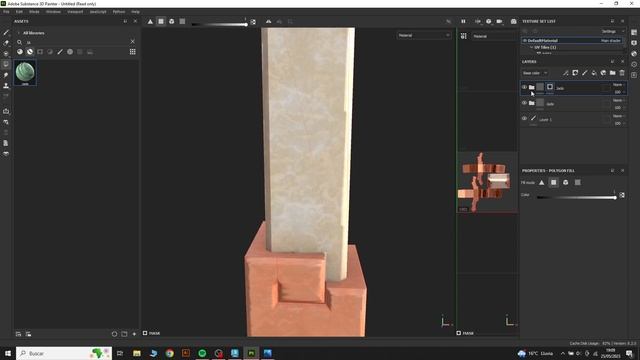This screenshot has height=360, width=640.
Task: Choose UV chunk fill mode in top toolbar
Action: point(182,22)
